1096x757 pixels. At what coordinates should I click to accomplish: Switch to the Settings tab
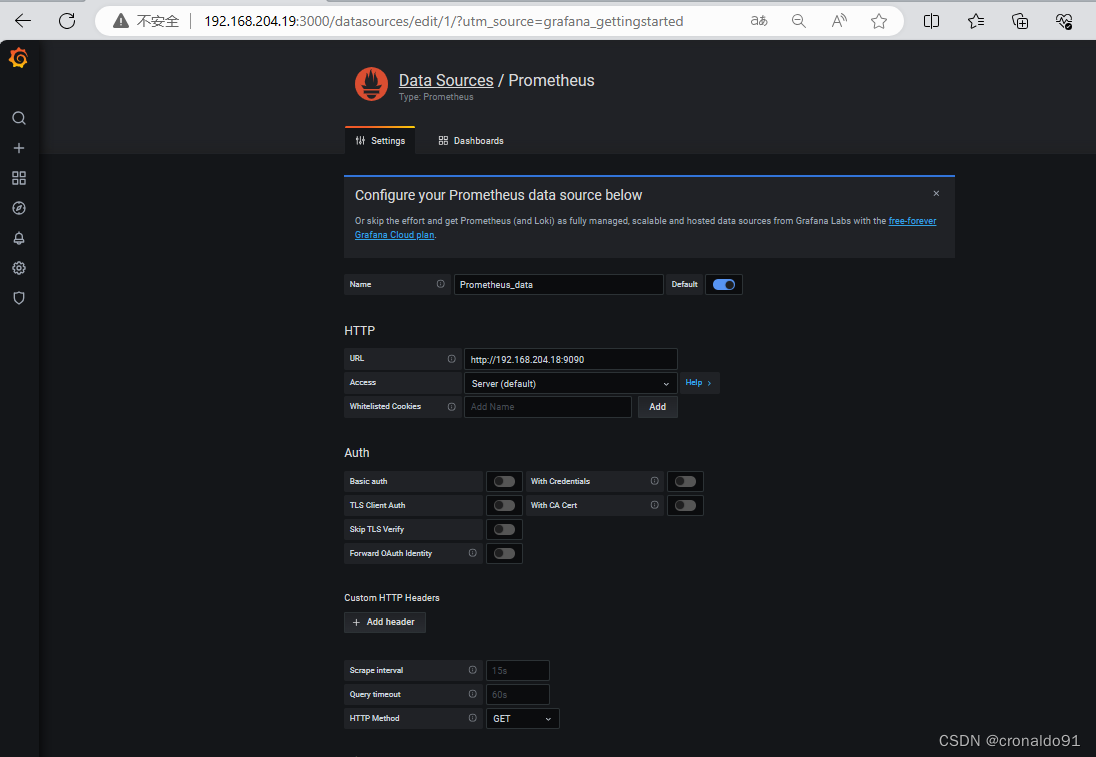[x=380, y=140]
